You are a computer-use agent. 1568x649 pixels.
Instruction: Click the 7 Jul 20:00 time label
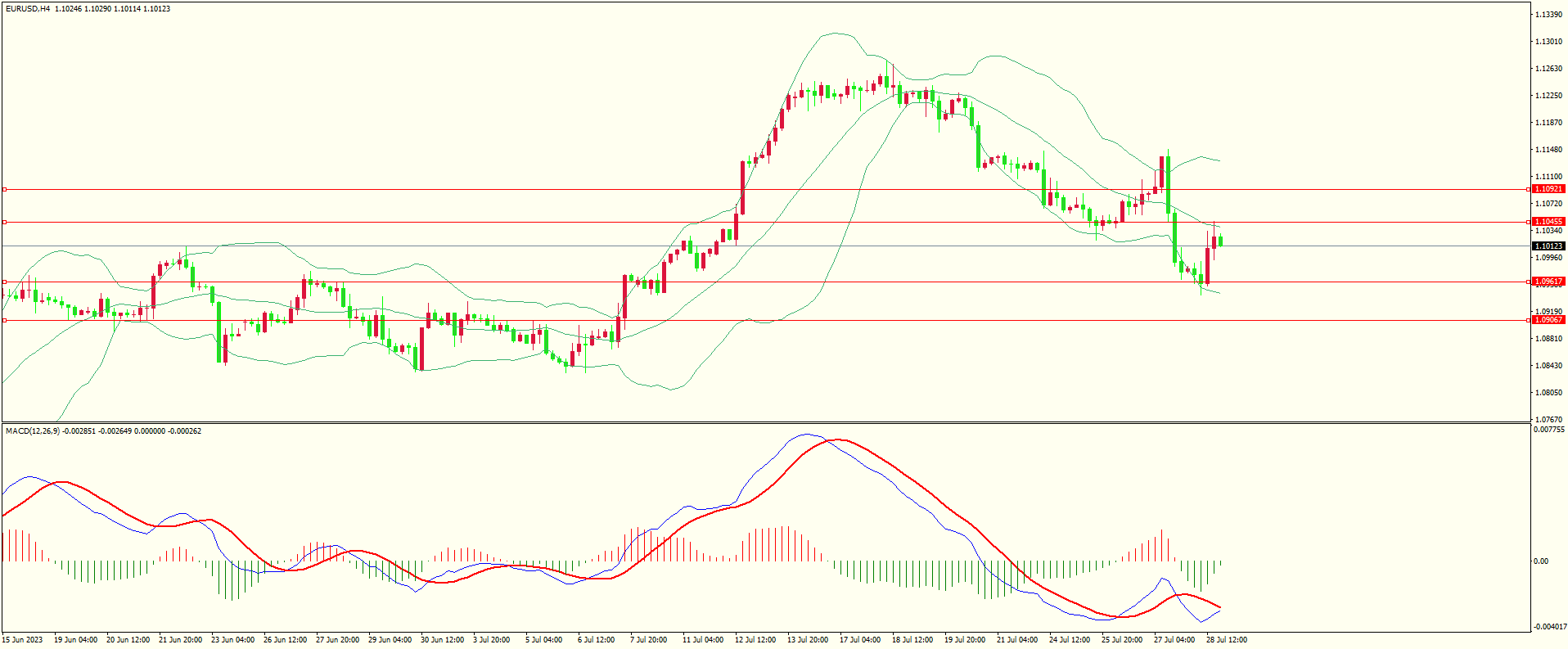pos(649,640)
